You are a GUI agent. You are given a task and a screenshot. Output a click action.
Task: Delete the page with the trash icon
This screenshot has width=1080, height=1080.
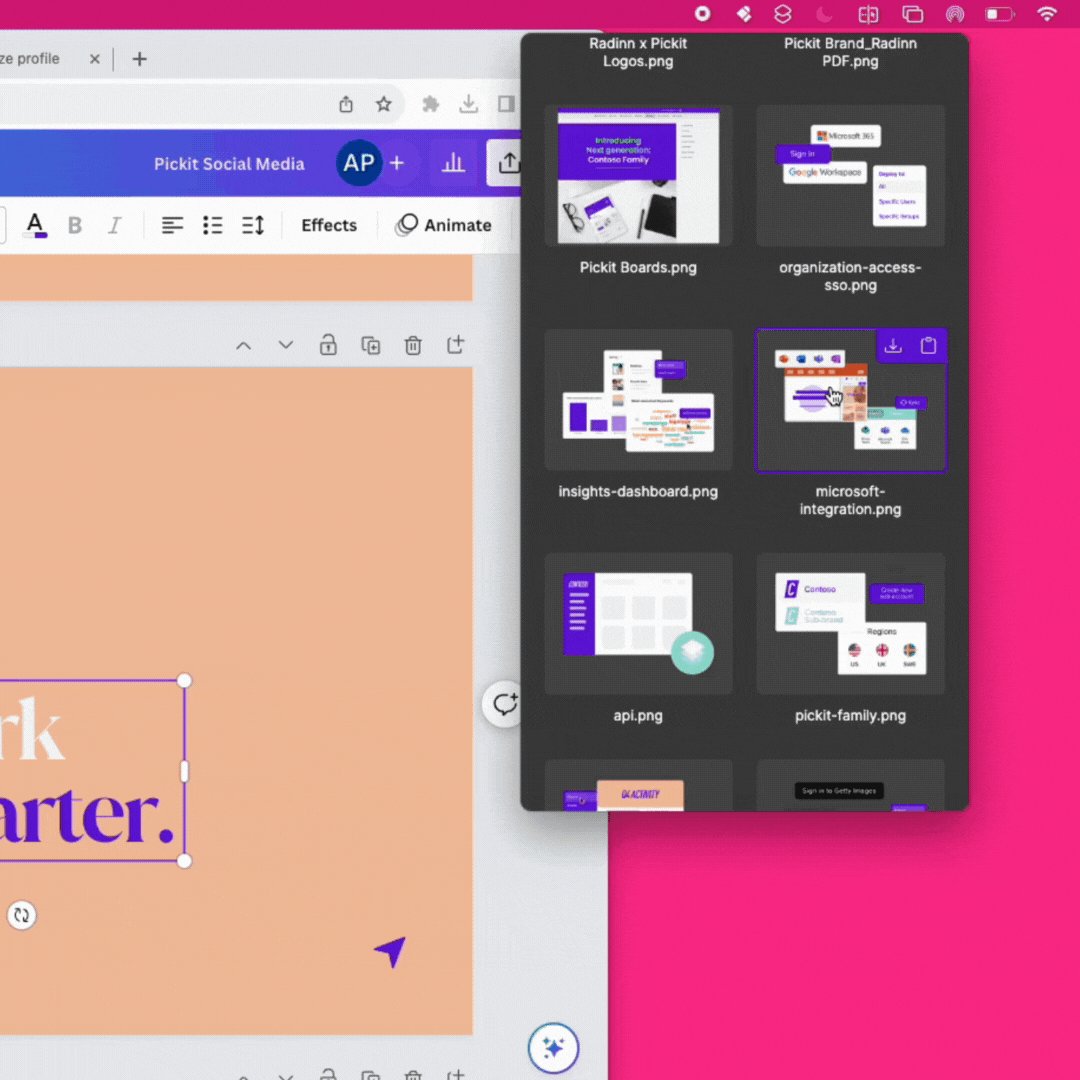[413, 345]
